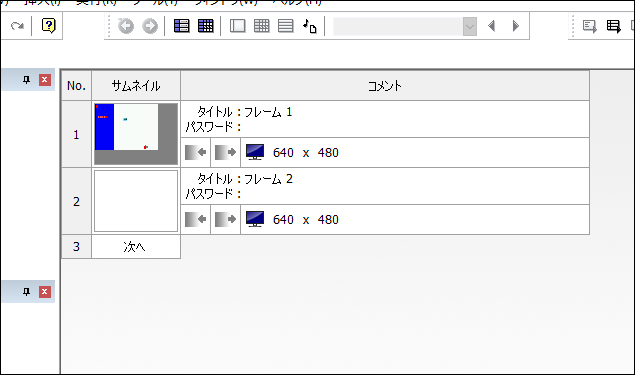Image resolution: width=635 pixels, height=375 pixels.
Task: Click the title text フレーム 2
Action: 268,179
